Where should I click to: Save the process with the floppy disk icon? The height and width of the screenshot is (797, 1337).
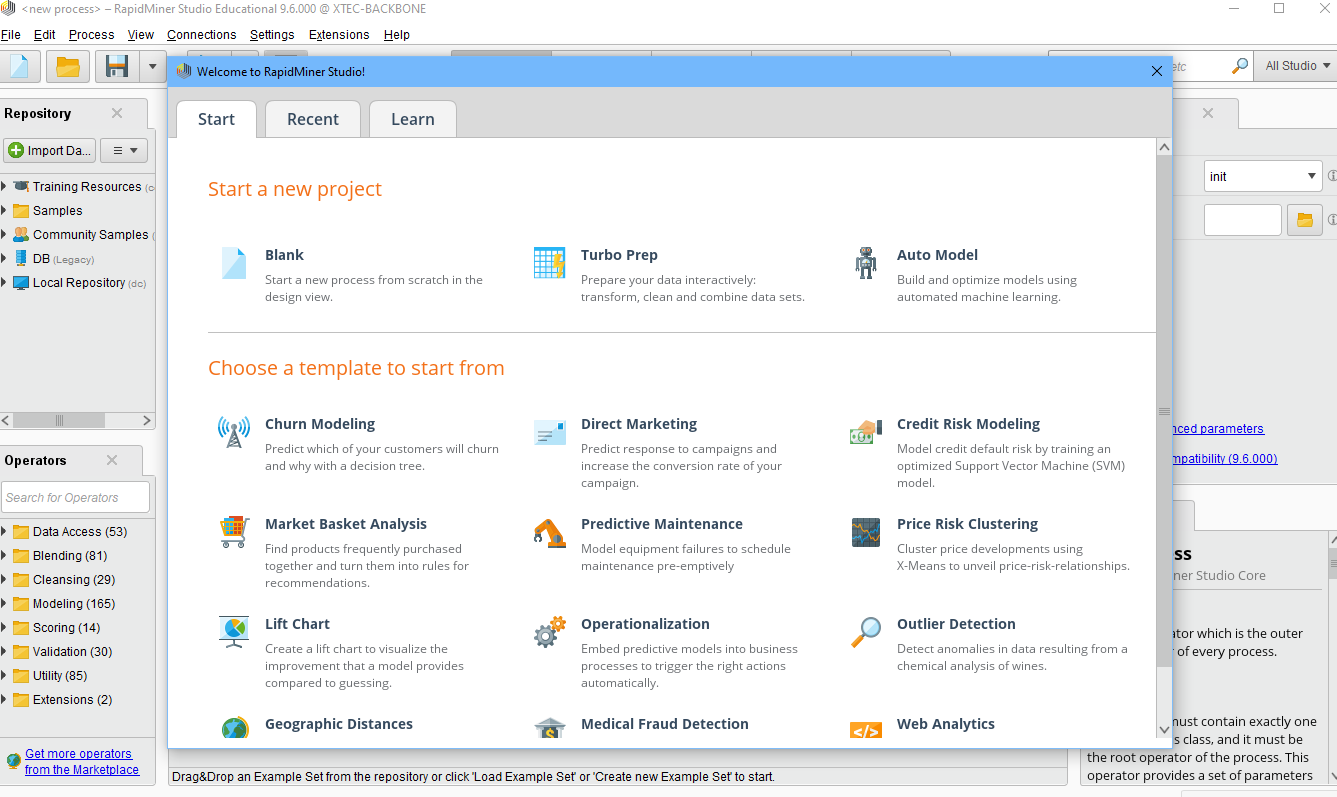click(116, 67)
